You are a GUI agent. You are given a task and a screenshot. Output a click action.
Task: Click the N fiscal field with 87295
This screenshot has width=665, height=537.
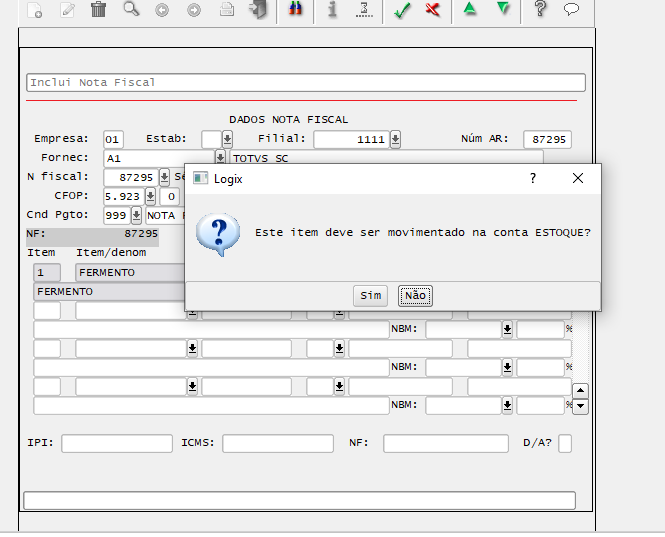[x=131, y=177]
